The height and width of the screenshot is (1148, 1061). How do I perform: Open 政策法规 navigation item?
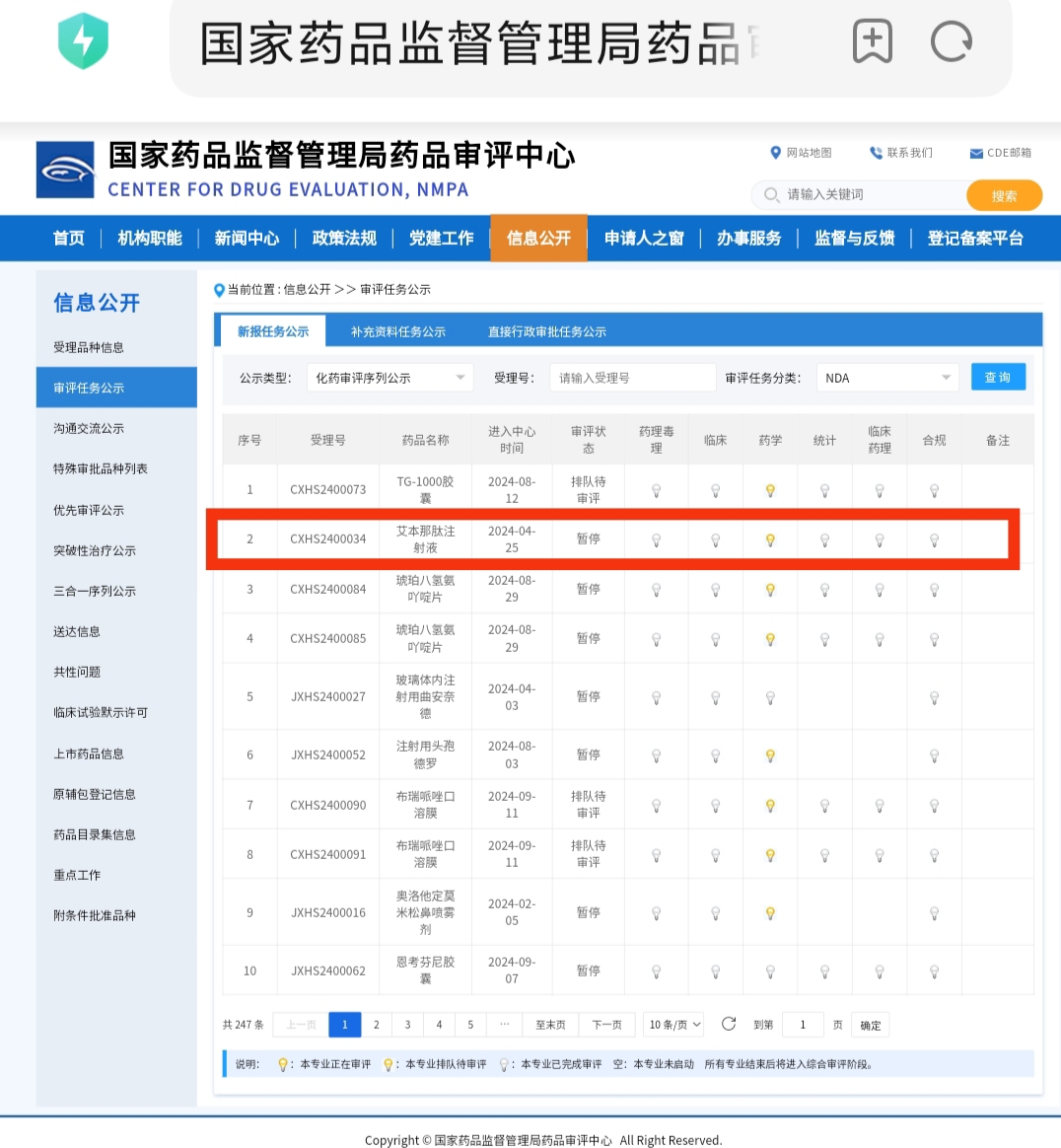click(344, 238)
